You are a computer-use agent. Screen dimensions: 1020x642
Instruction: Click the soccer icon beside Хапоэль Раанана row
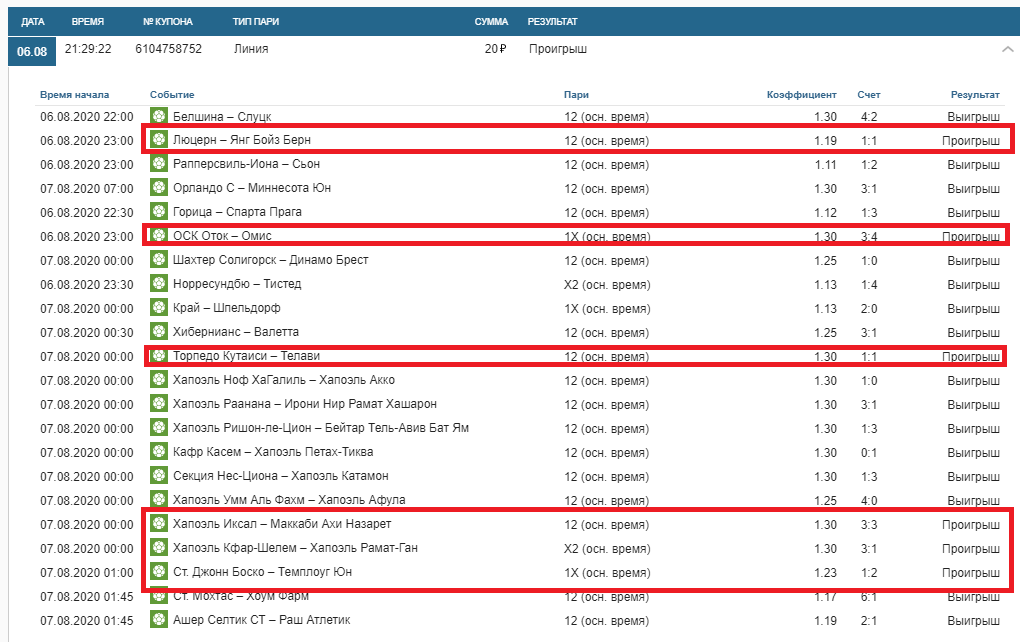point(159,404)
